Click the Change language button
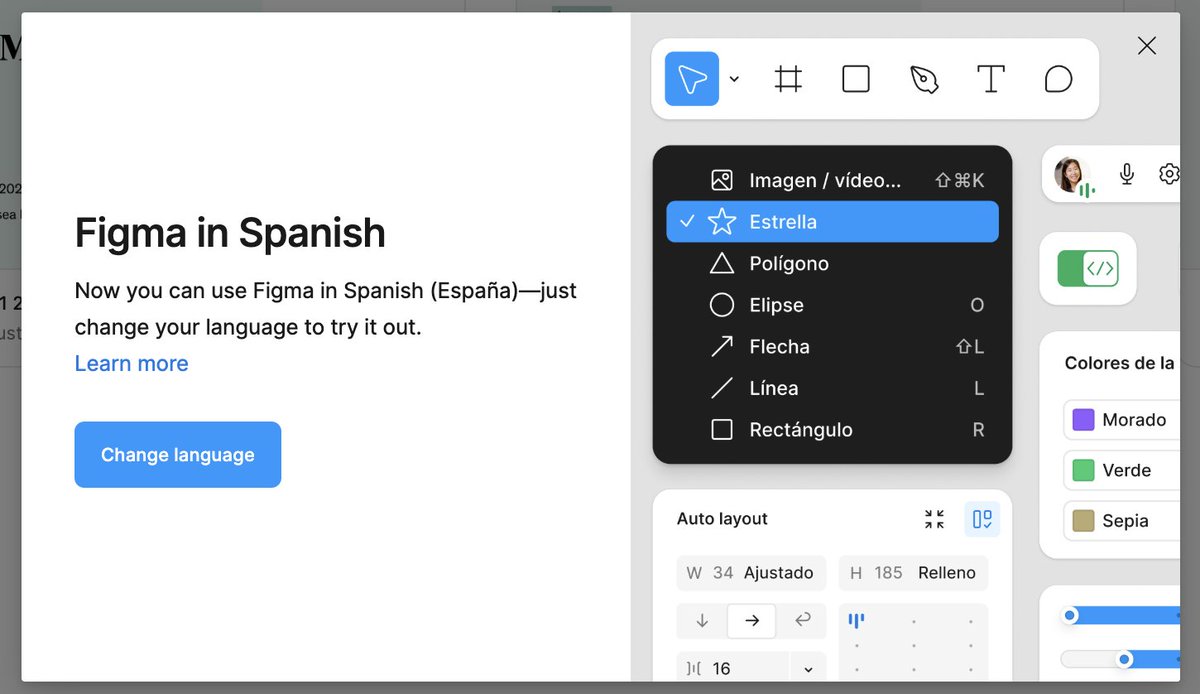The image size is (1200, 694). tap(178, 455)
